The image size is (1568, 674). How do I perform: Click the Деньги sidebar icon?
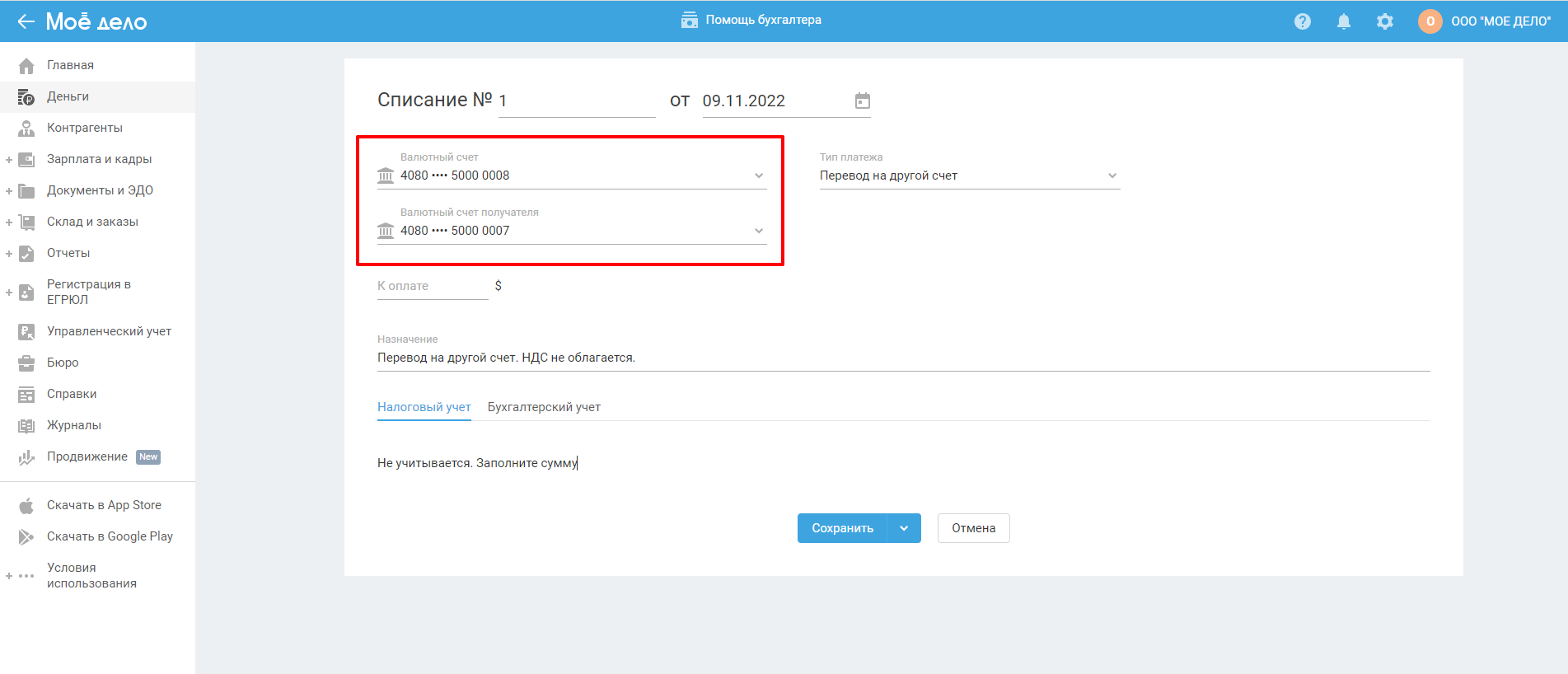point(26,96)
